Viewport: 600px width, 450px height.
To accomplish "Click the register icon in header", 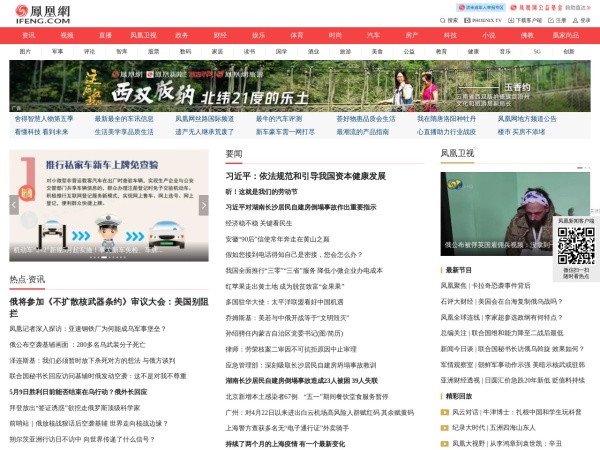I will click(551, 19).
